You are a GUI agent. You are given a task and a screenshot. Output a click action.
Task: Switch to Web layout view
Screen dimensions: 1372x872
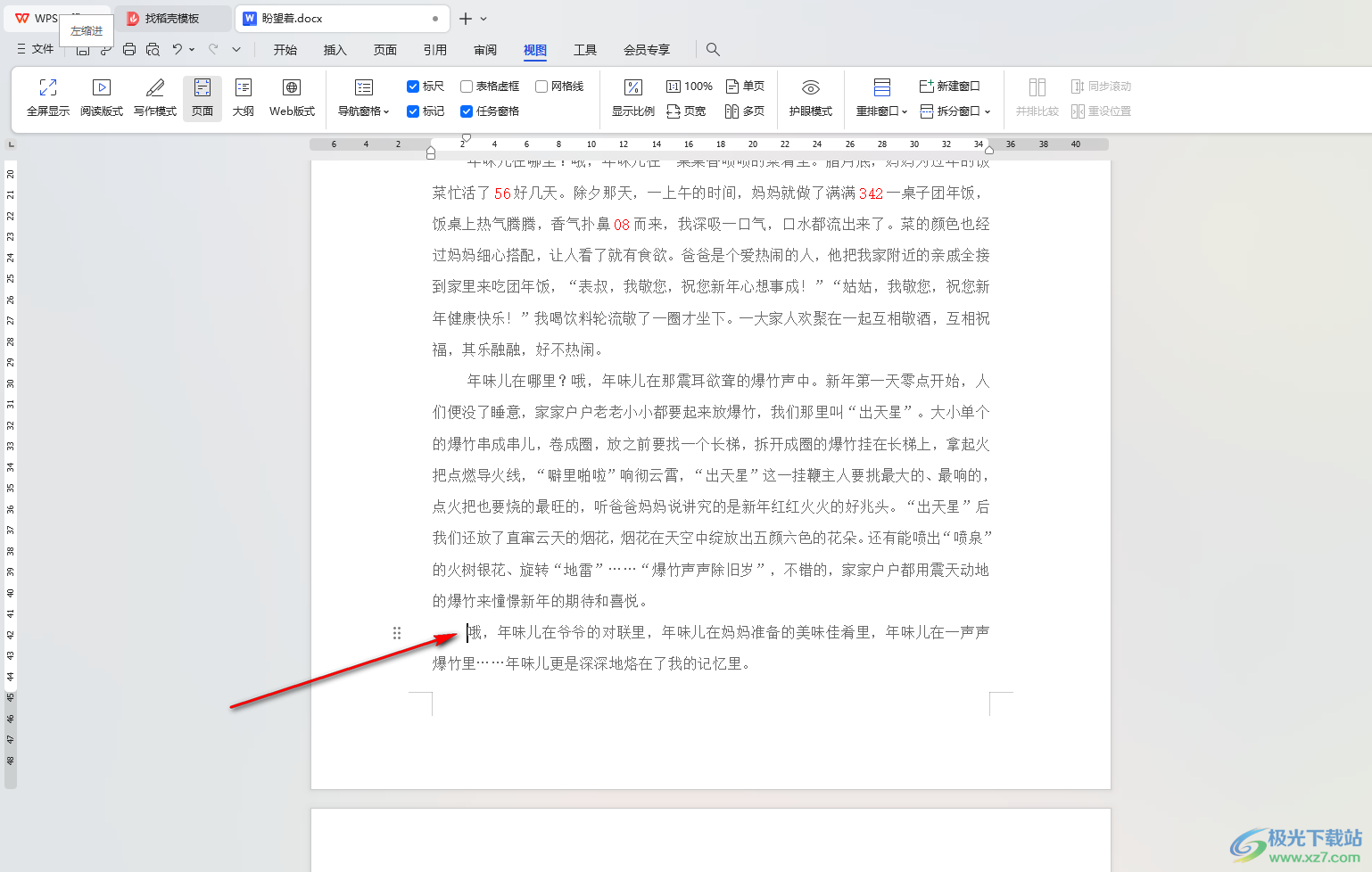point(292,97)
